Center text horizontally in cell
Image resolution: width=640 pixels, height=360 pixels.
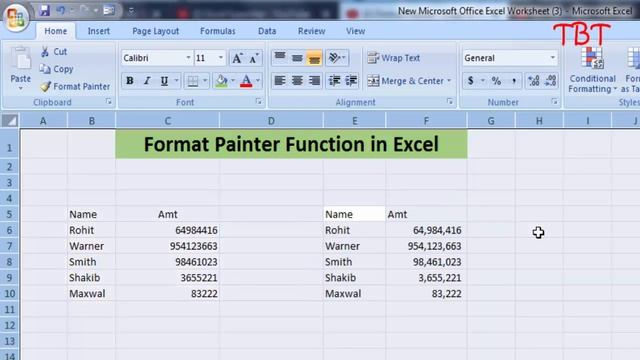(297, 81)
